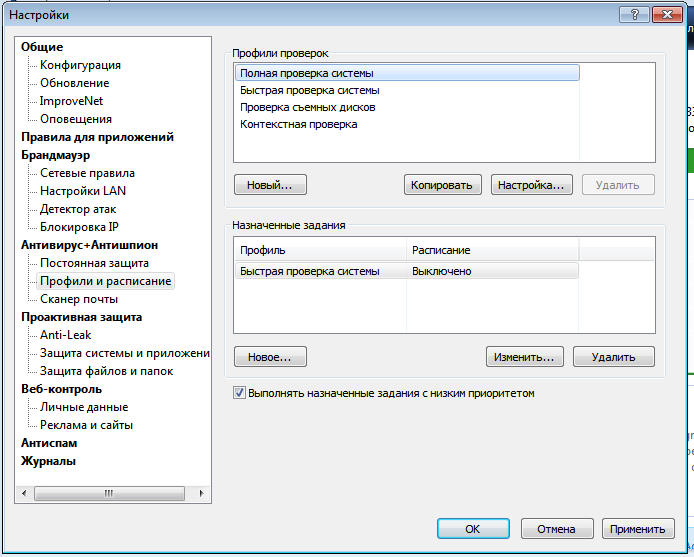
Task: Click Изменить... for assigned task
Action: (526, 356)
